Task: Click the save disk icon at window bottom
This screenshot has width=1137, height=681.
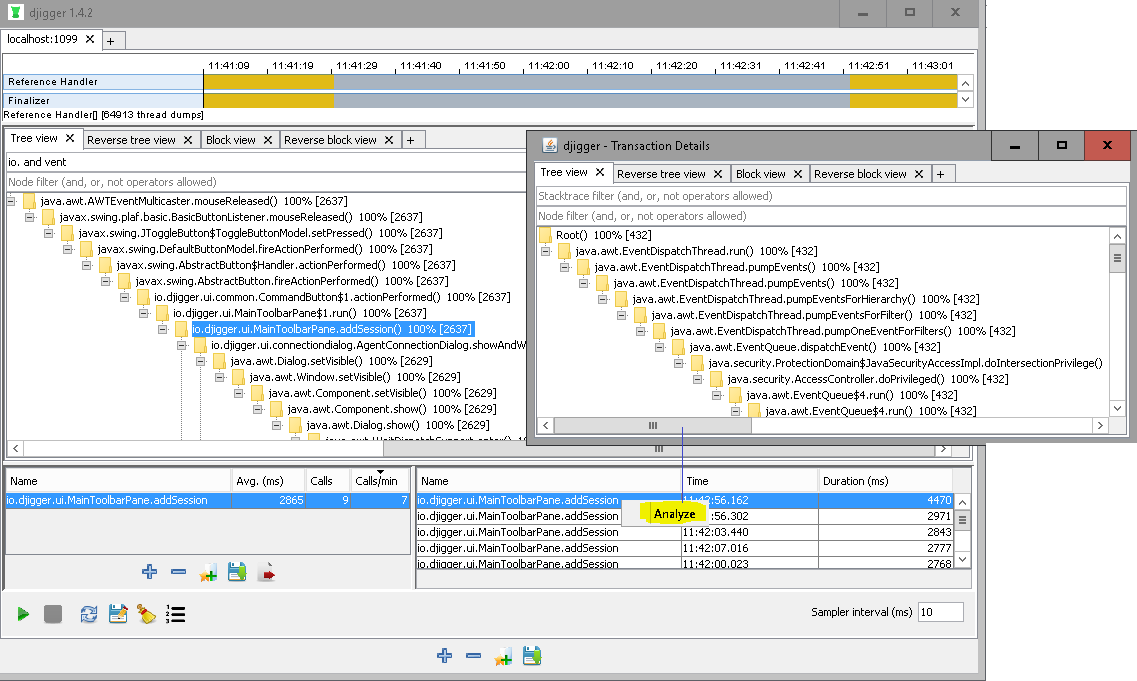Action: 532,656
